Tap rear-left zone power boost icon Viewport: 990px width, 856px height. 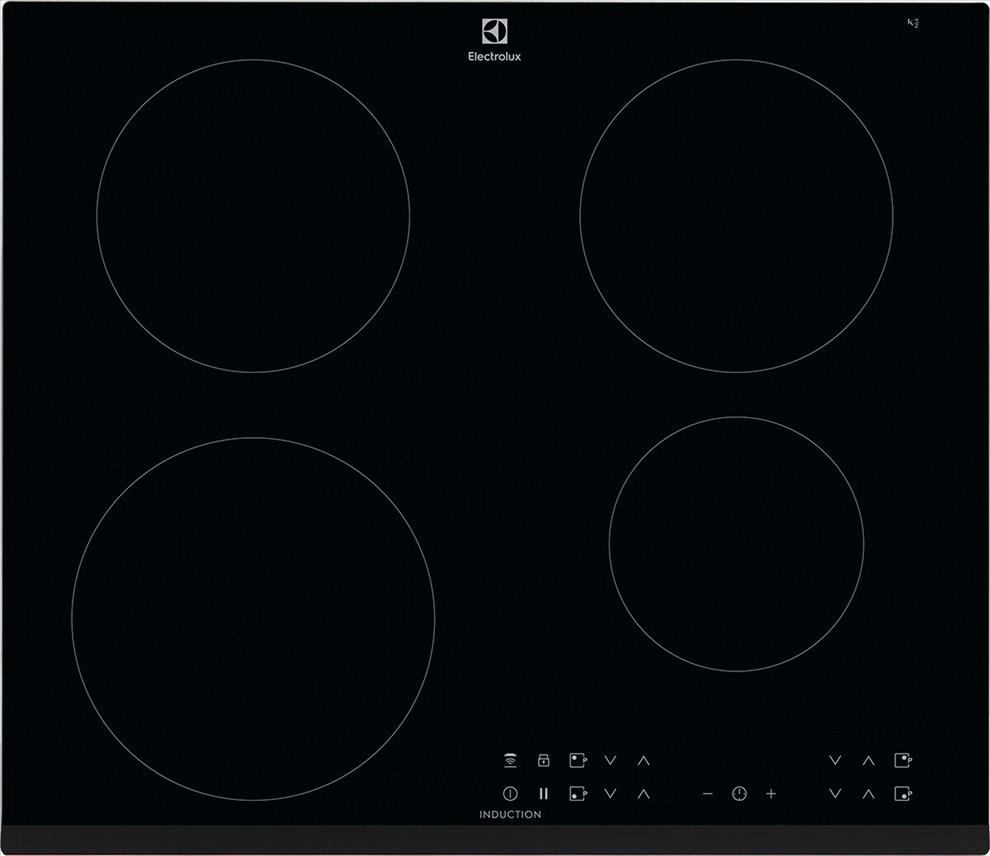[578, 761]
